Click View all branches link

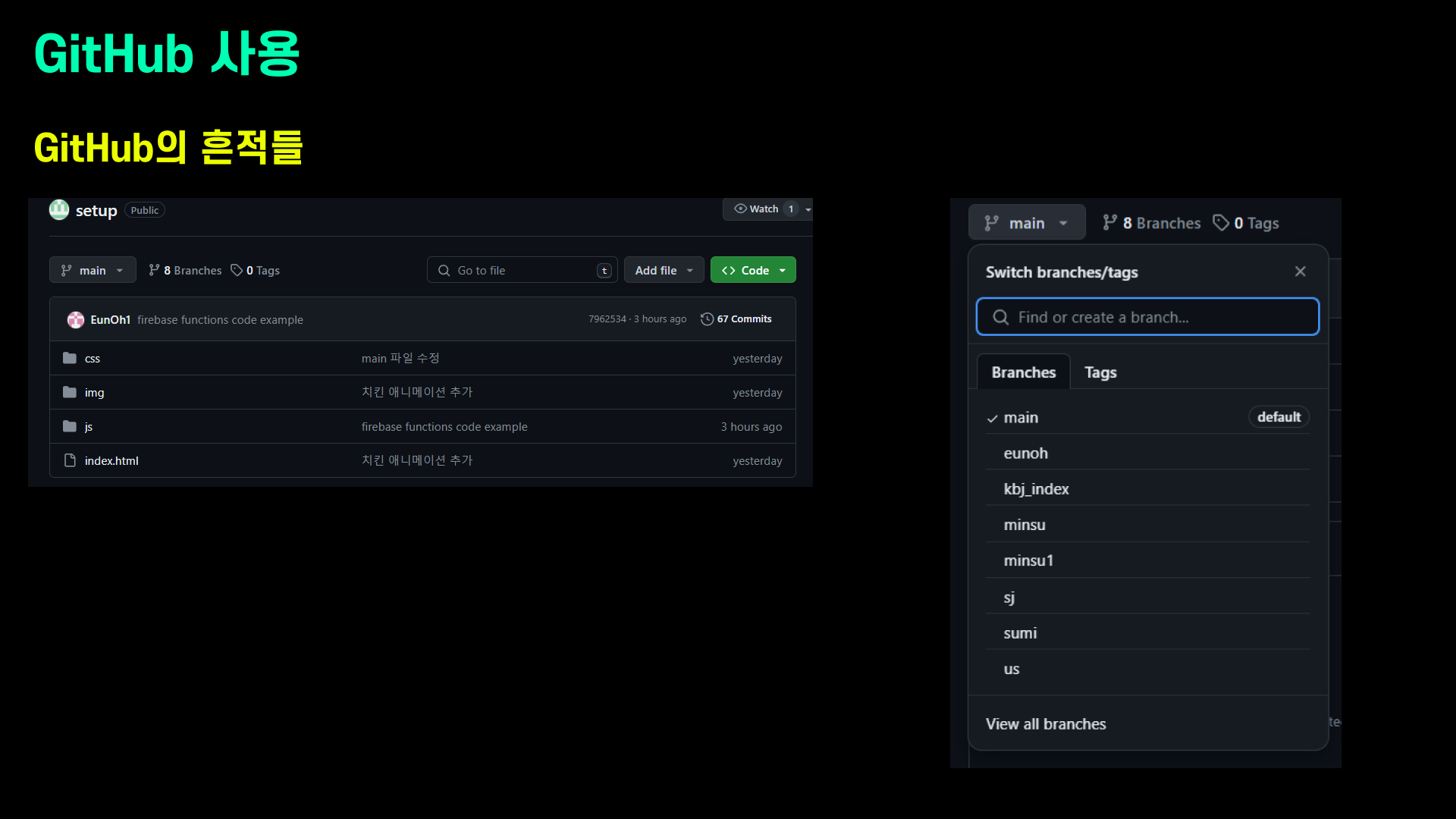pos(1046,724)
